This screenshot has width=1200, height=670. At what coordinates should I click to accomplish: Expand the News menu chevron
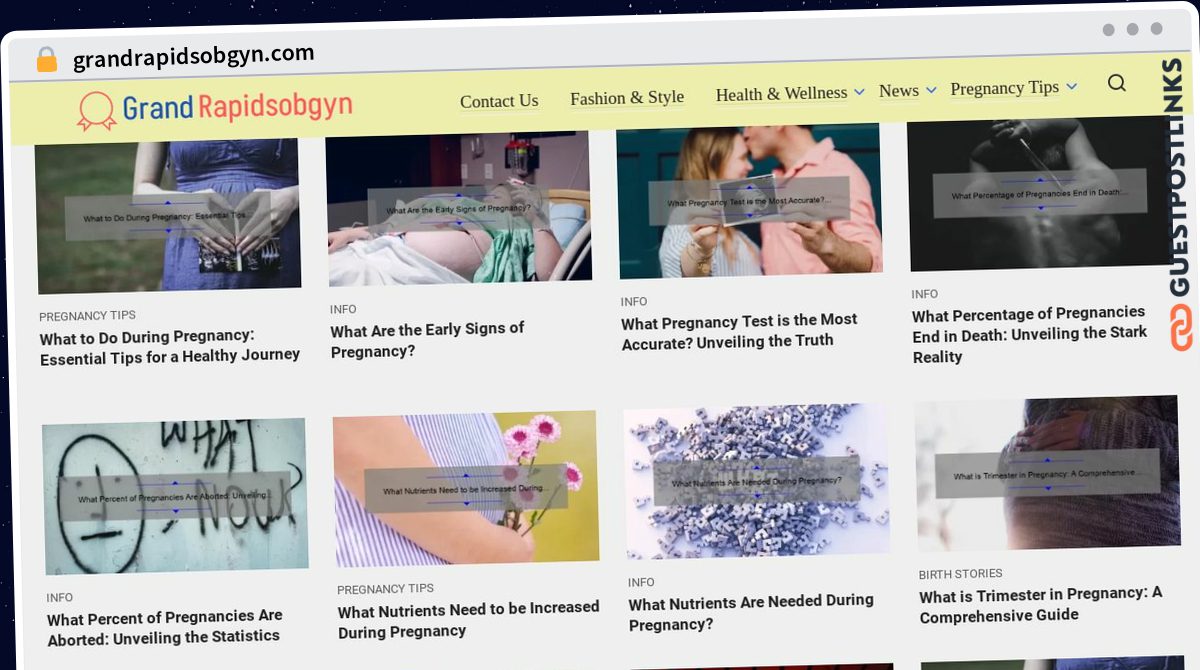(x=931, y=90)
